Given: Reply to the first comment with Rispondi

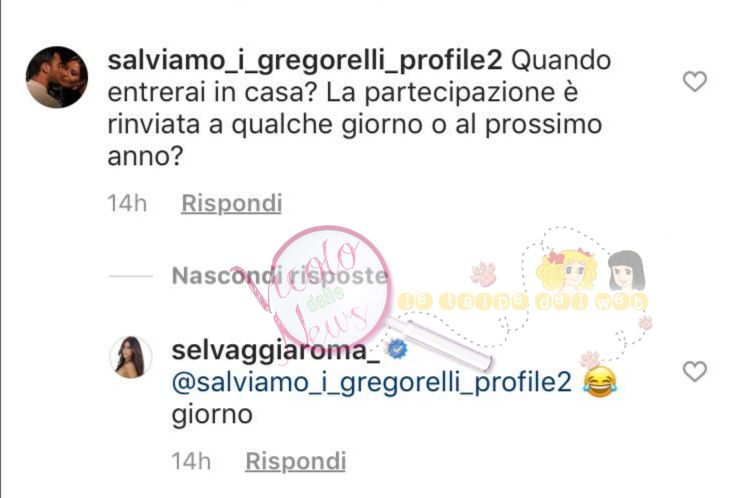Looking at the screenshot, I should coord(232,204).
